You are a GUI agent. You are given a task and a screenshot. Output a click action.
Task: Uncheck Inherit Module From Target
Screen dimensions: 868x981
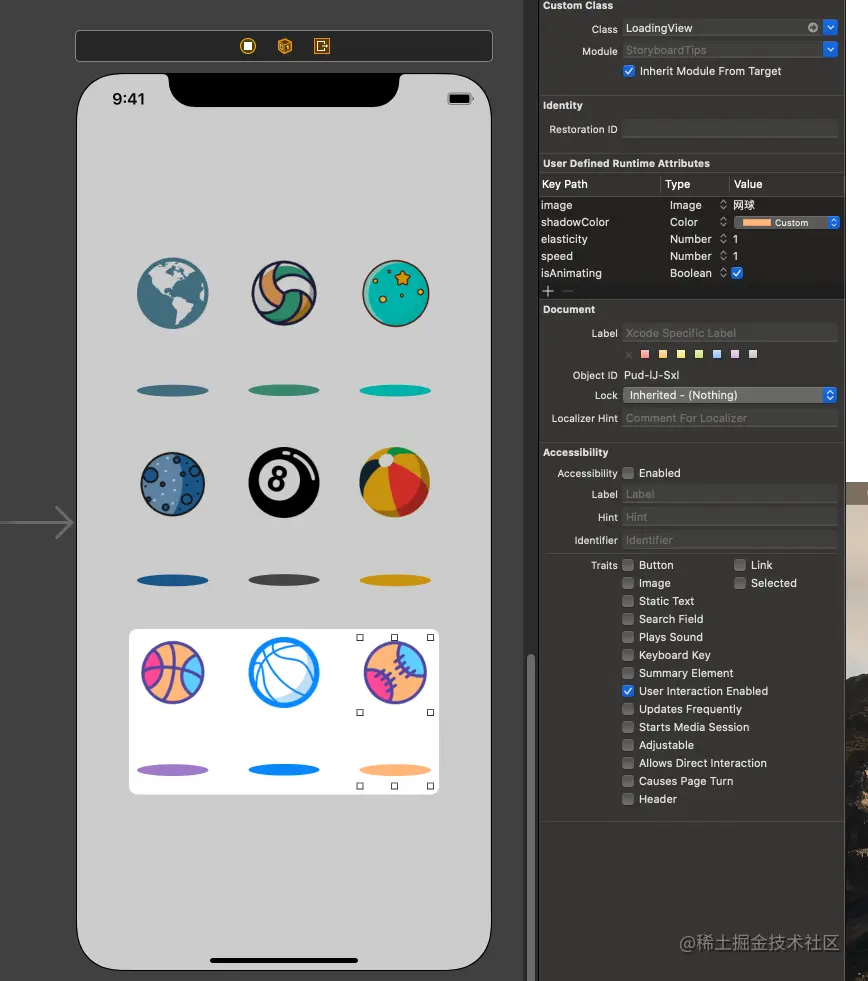[x=629, y=71]
